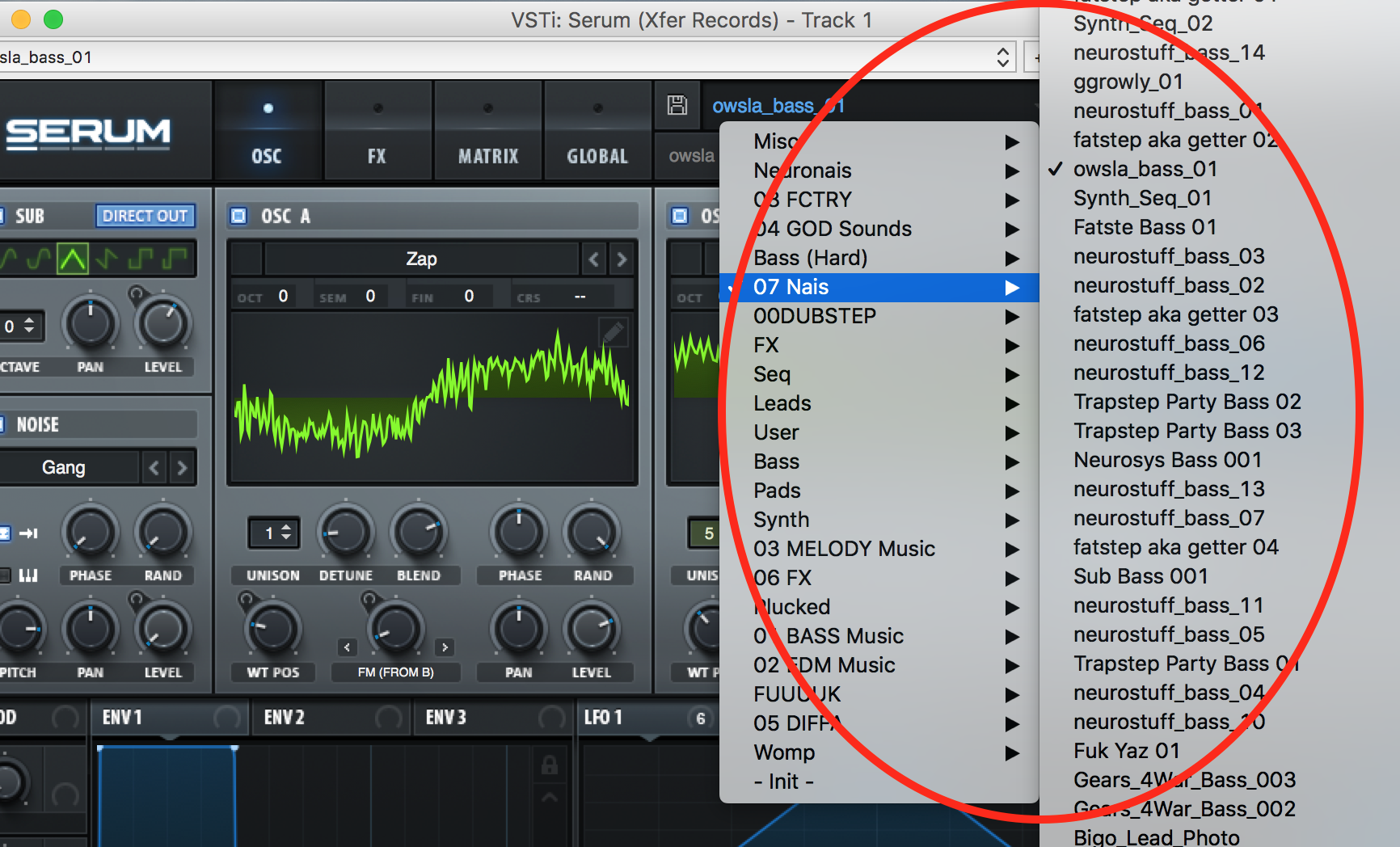Go to next OSC A wavetable
This screenshot has height=847, width=1400.
pos(622,259)
